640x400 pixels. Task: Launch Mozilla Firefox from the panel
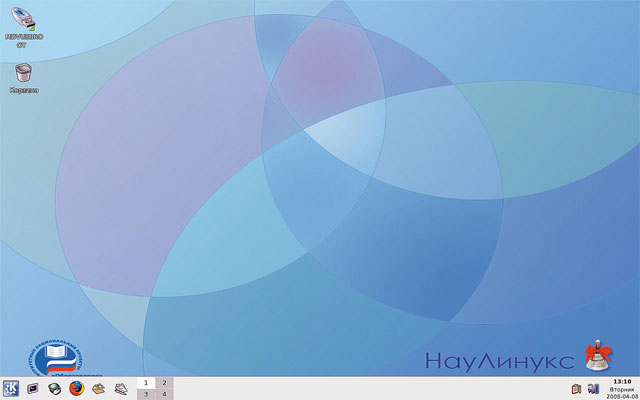[x=76, y=389]
